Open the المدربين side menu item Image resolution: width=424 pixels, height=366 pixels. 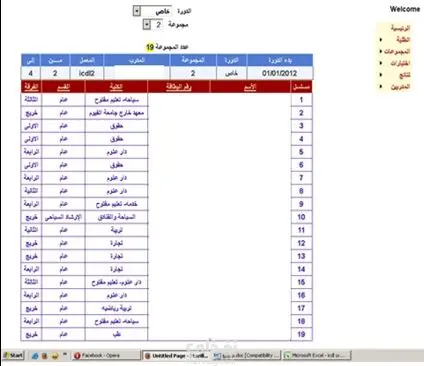point(400,87)
